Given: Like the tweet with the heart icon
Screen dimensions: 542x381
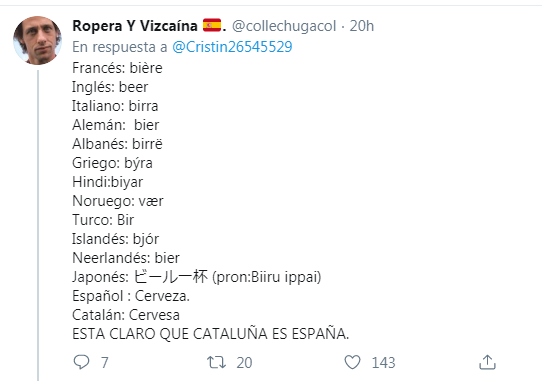Looking at the screenshot, I should pyautogui.click(x=353, y=362).
